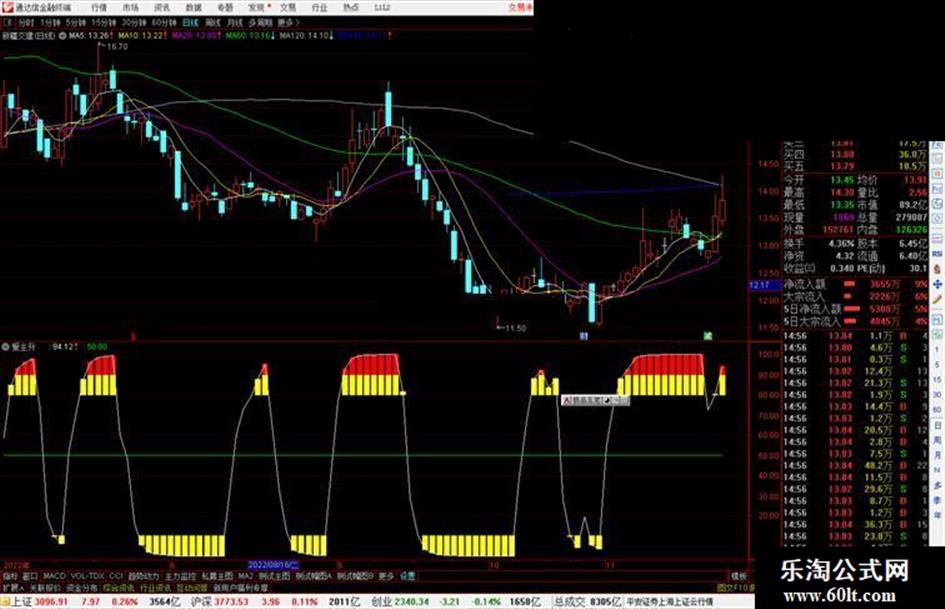Image resolution: width=945 pixels, height=609 pixels.
Task: Open the 行情 menu
Action: (99, 8)
